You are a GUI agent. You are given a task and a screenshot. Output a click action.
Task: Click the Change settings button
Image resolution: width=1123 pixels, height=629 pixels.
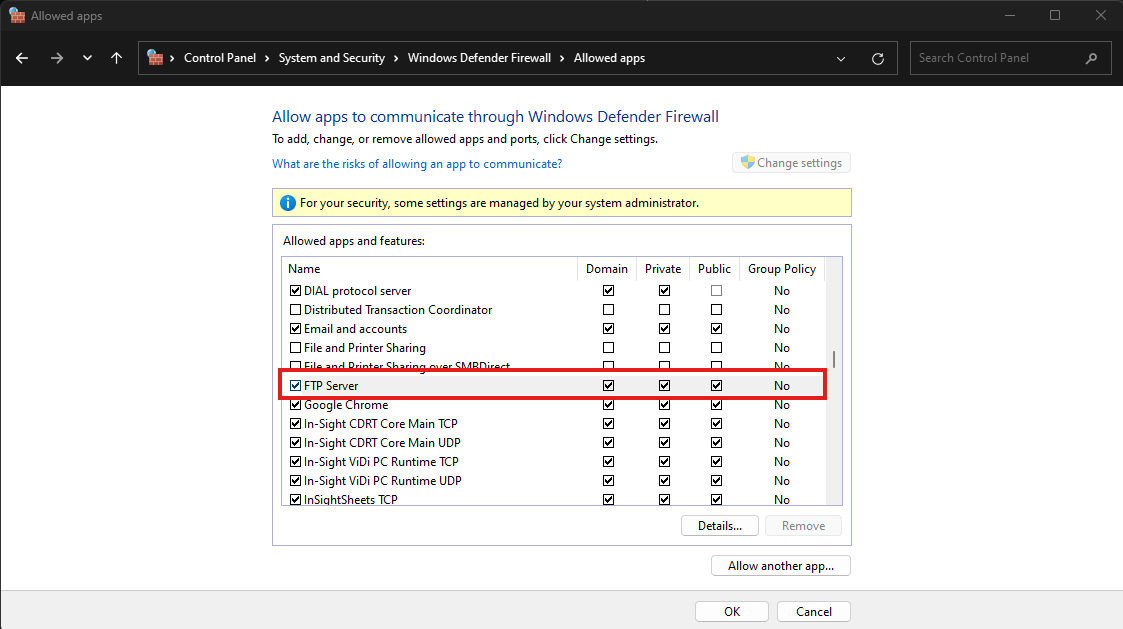(791, 163)
